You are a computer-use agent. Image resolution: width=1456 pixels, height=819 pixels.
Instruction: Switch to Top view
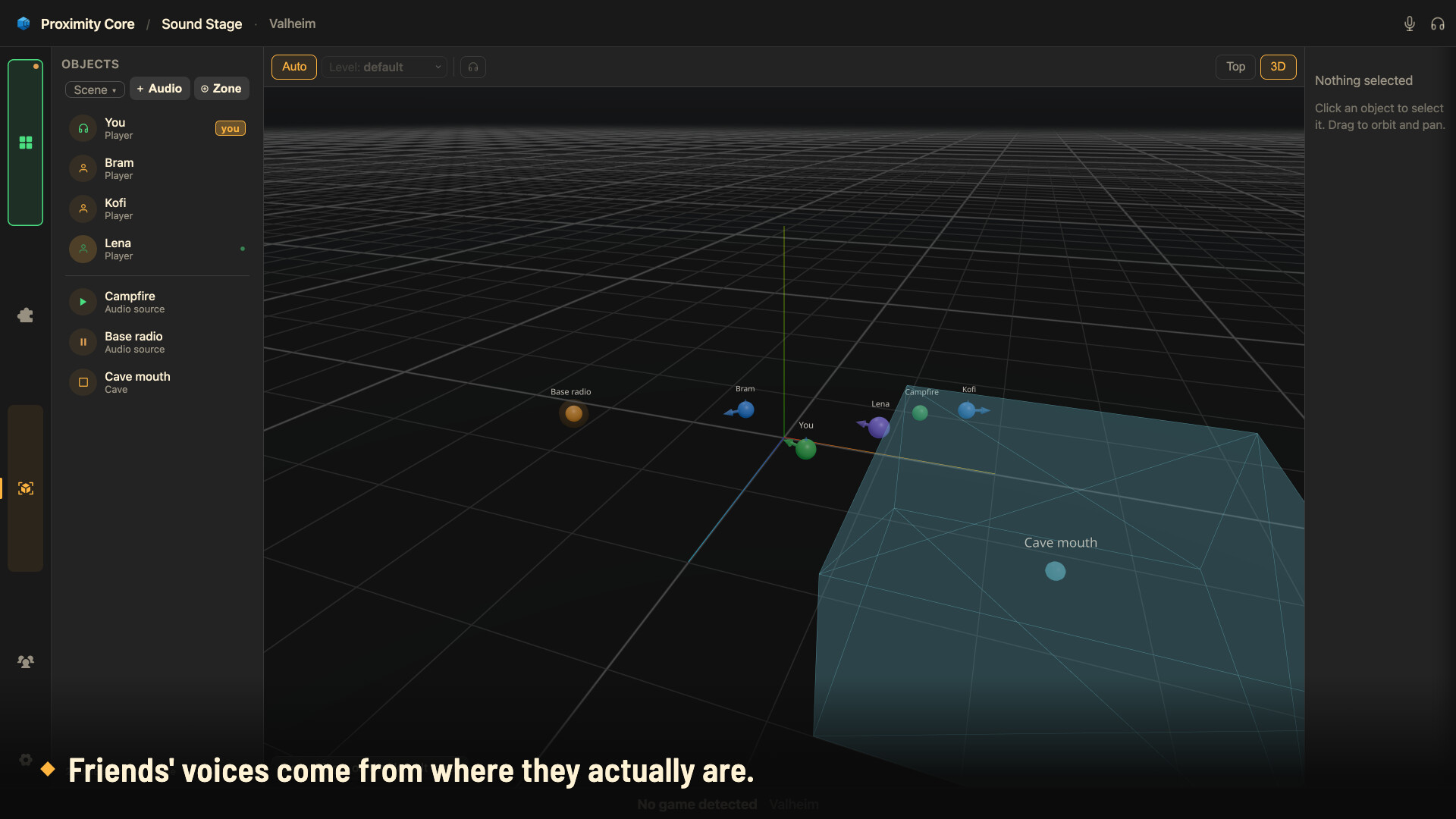pyautogui.click(x=1235, y=67)
